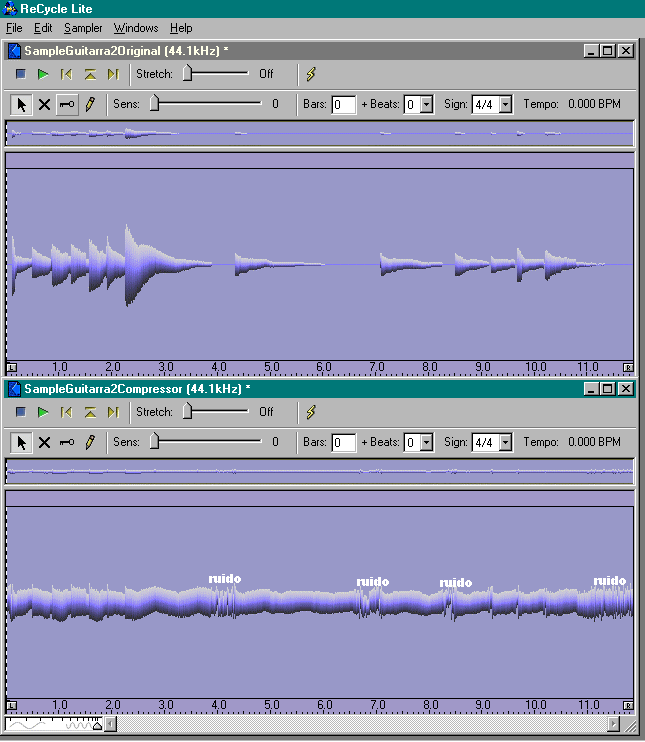645x742 pixels.
Task: Click the overview waveform strip in SampleGuitarra2Compressor
Action: [320, 471]
